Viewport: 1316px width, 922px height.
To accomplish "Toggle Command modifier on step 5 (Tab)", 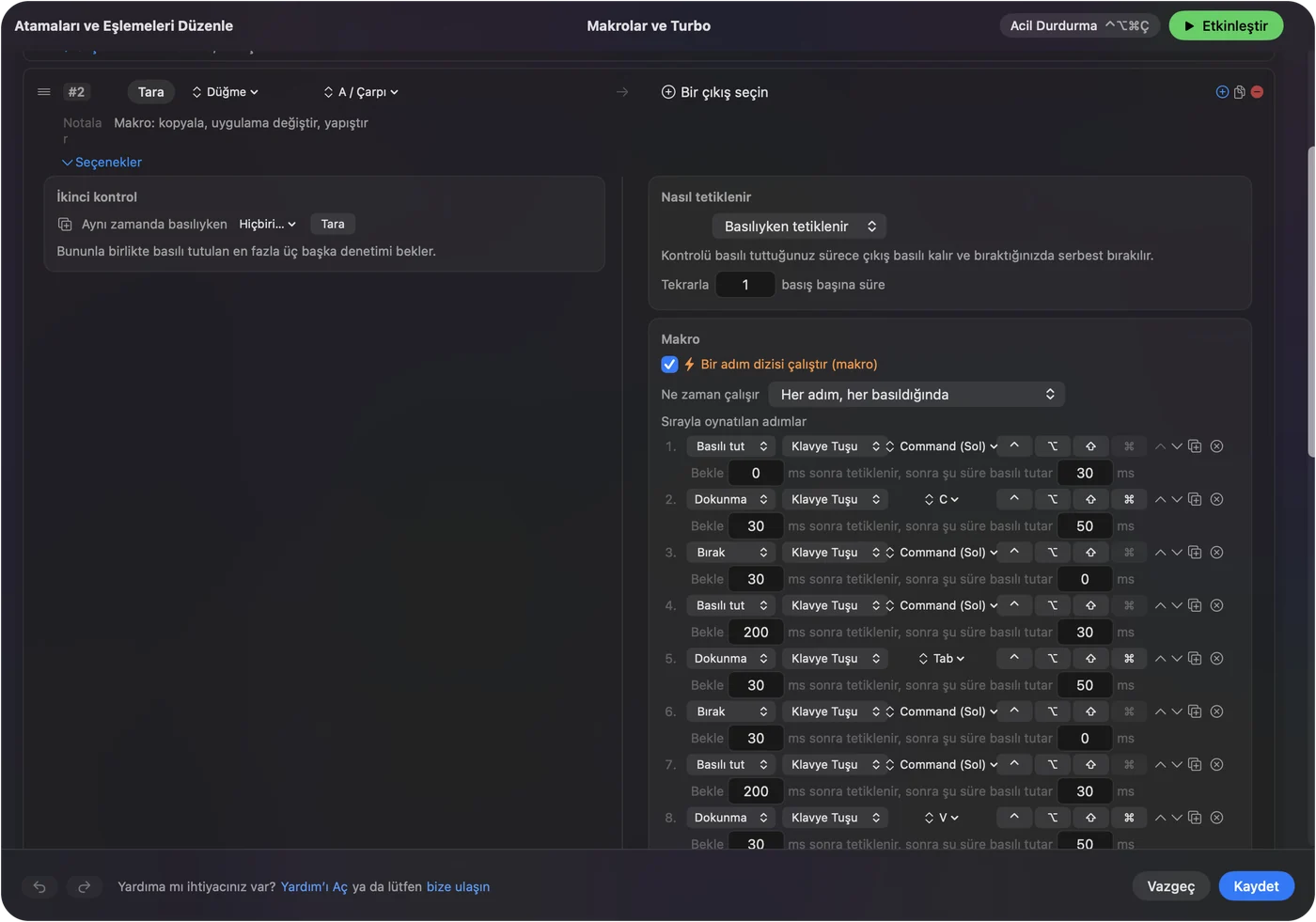I will pos(1129,659).
